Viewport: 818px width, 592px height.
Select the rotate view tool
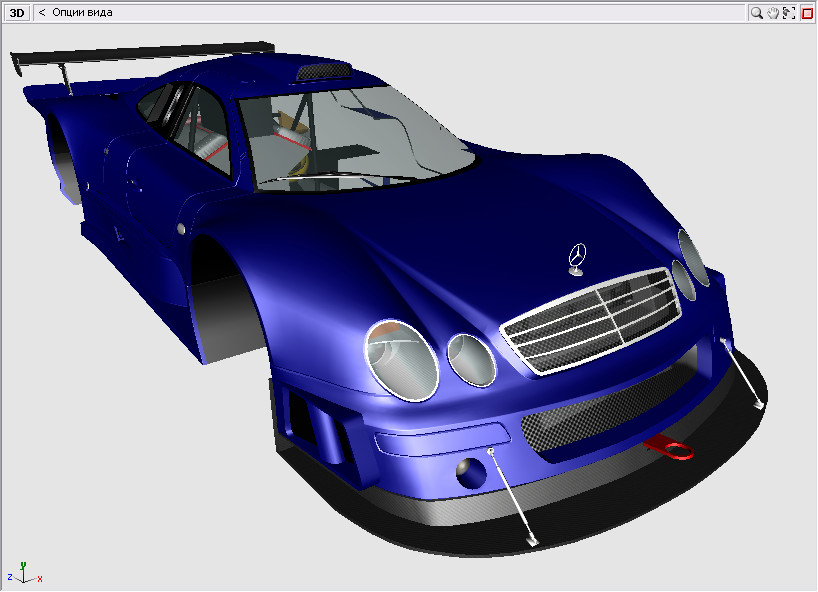[x=789, y=13]
